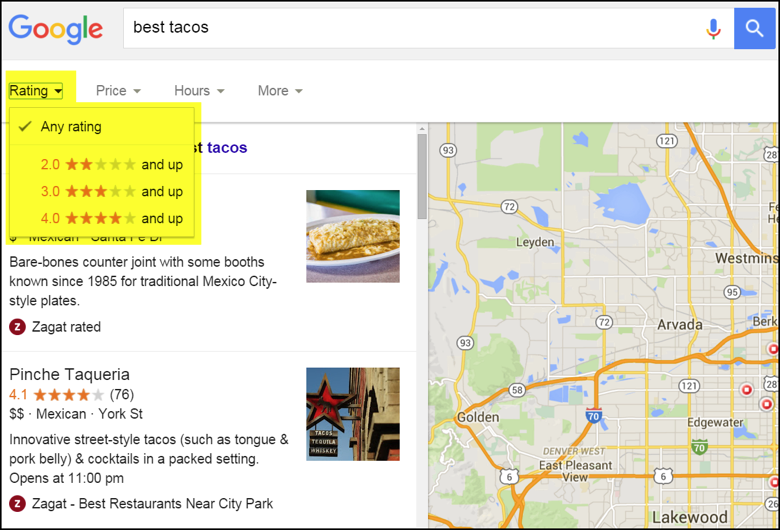Collapse the Rating dropdown
Viewport: 780px width, 530px height.
tap(36, 91)
